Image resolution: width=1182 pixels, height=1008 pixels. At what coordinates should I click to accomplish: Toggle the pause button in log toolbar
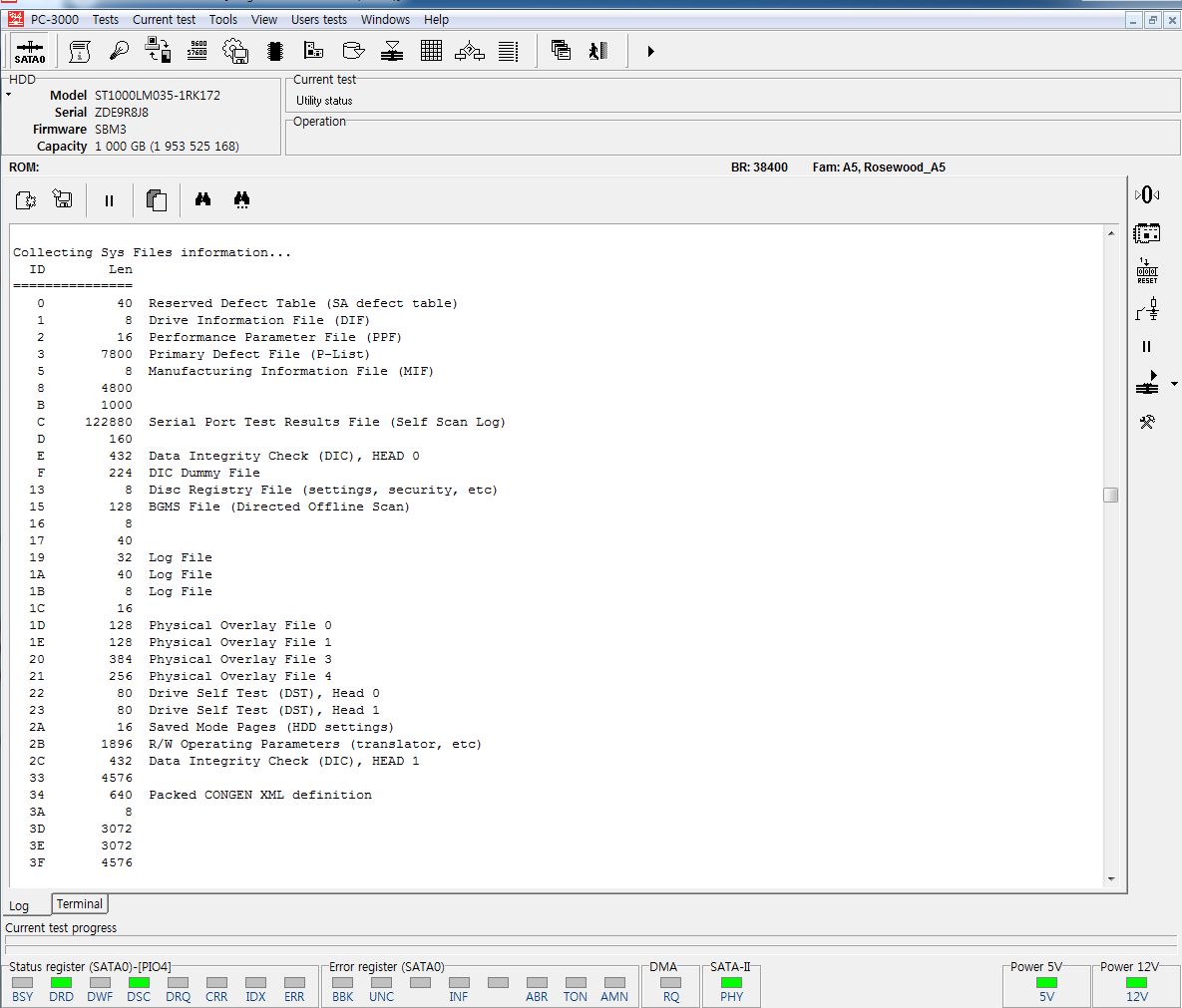coord(109,200)
